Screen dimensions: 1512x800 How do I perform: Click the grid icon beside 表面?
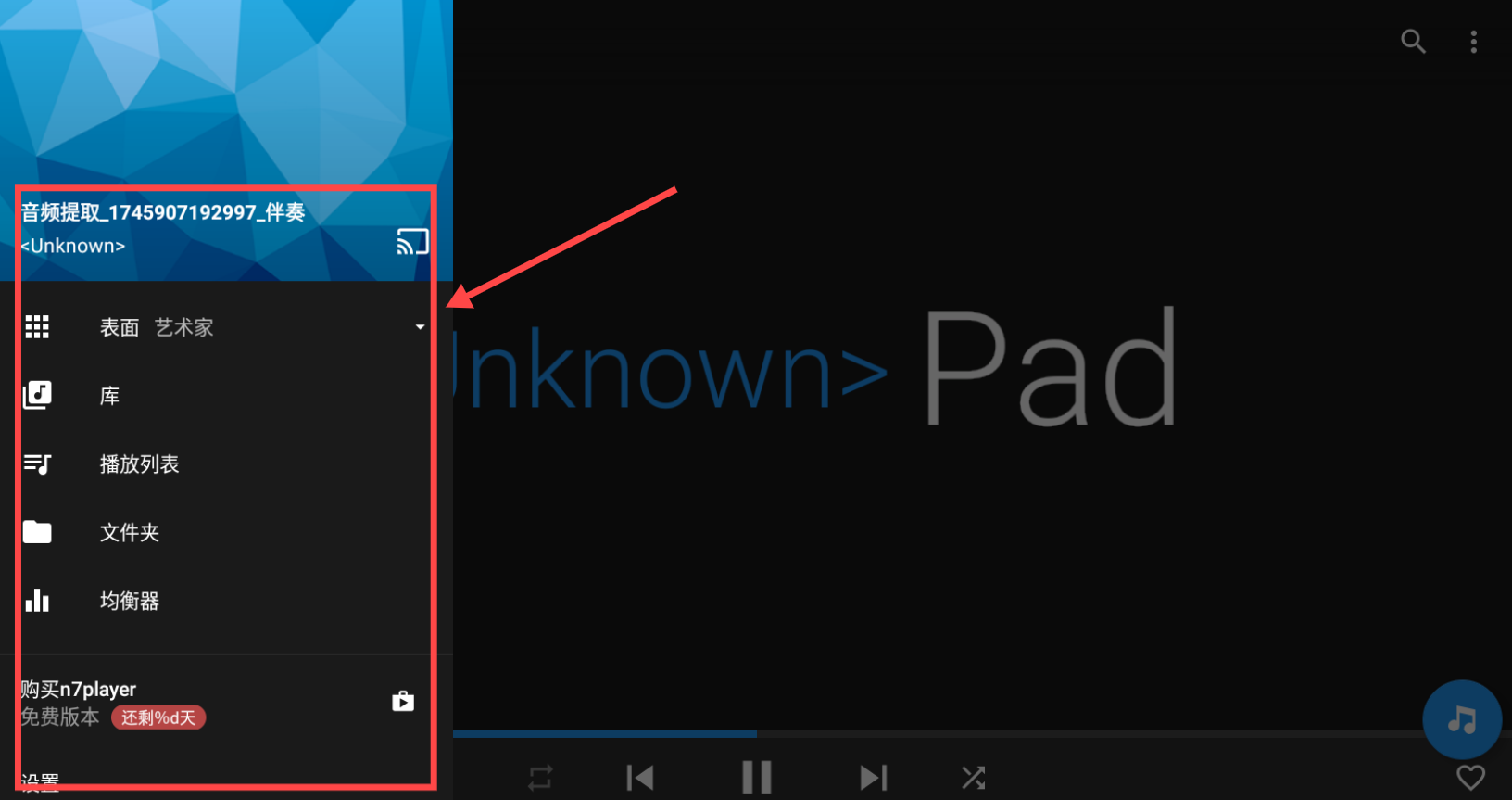tap(37, 327)
